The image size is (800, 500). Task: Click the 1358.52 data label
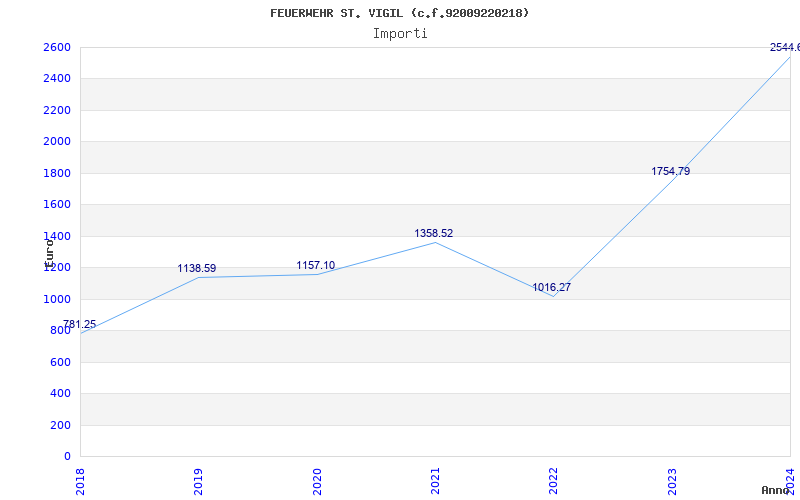pyautogui.click(x=434, y=233)
